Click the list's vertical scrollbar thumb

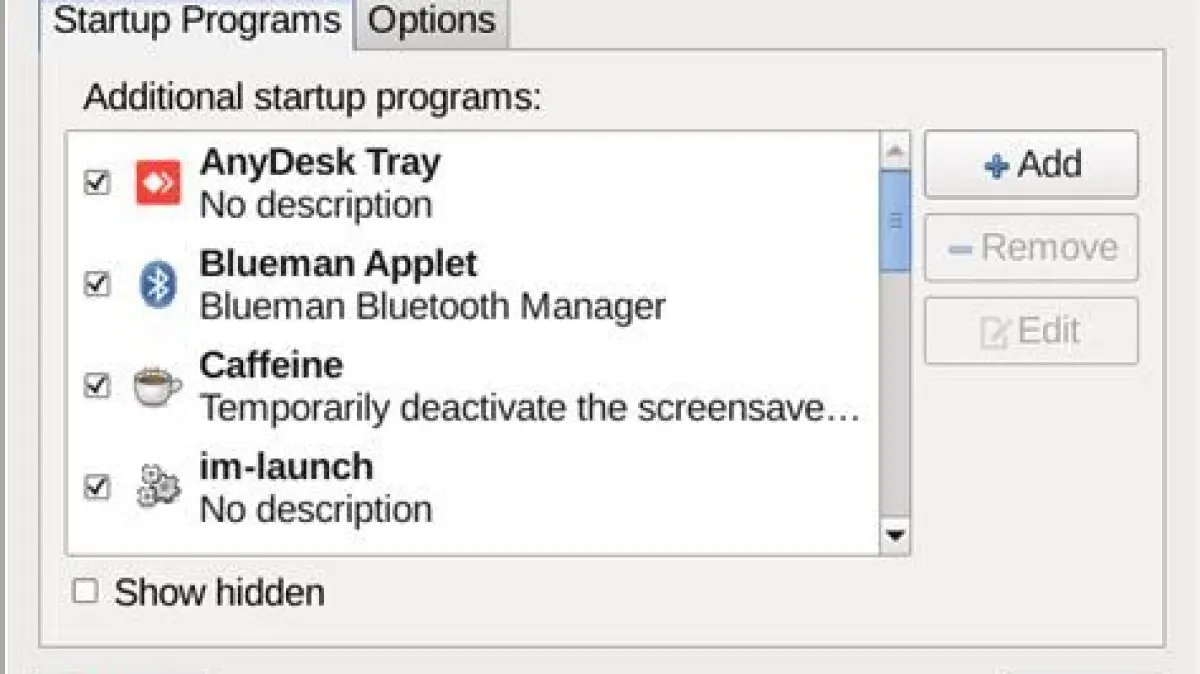pyautogui.click(x=895, y=221)
